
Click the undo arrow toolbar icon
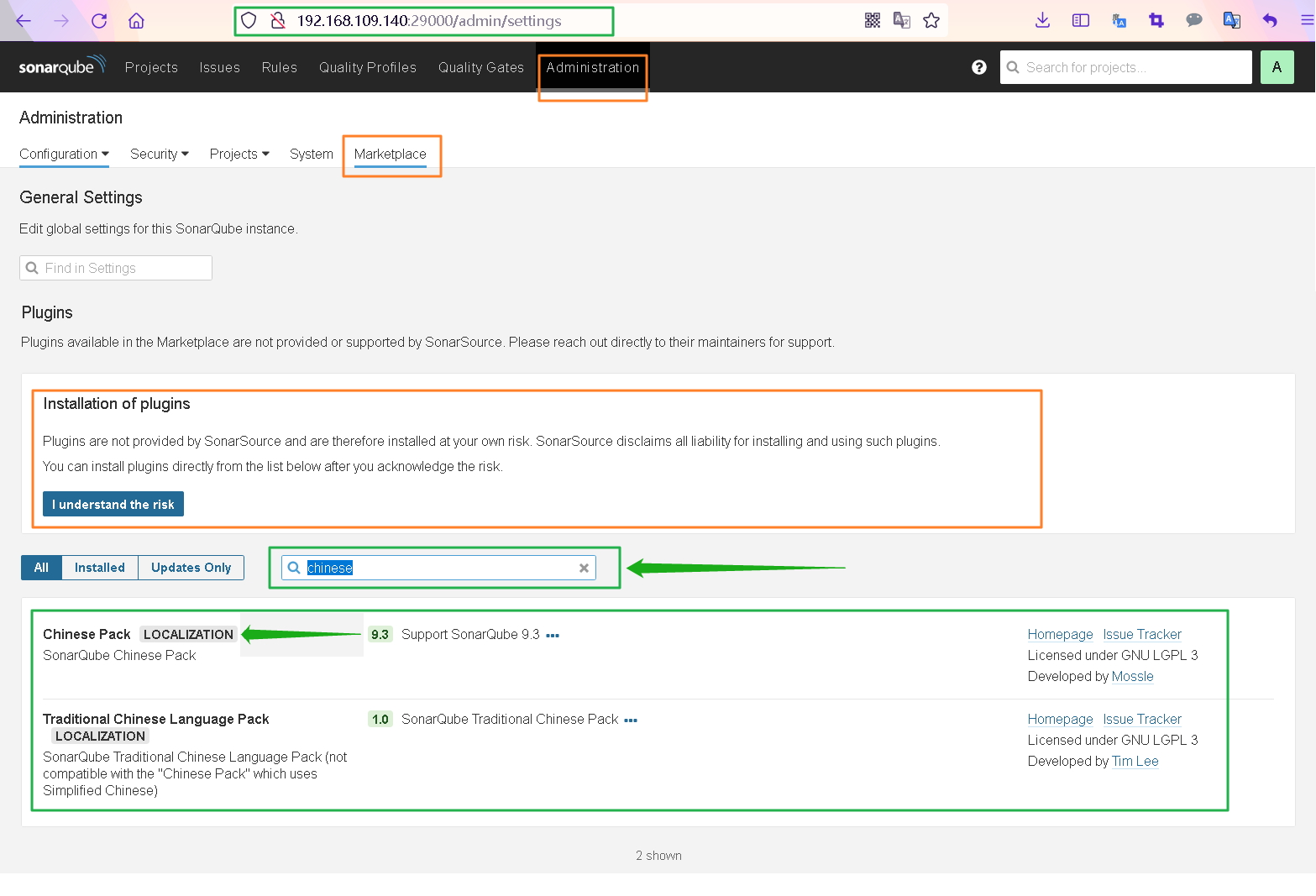point(1270,20)
